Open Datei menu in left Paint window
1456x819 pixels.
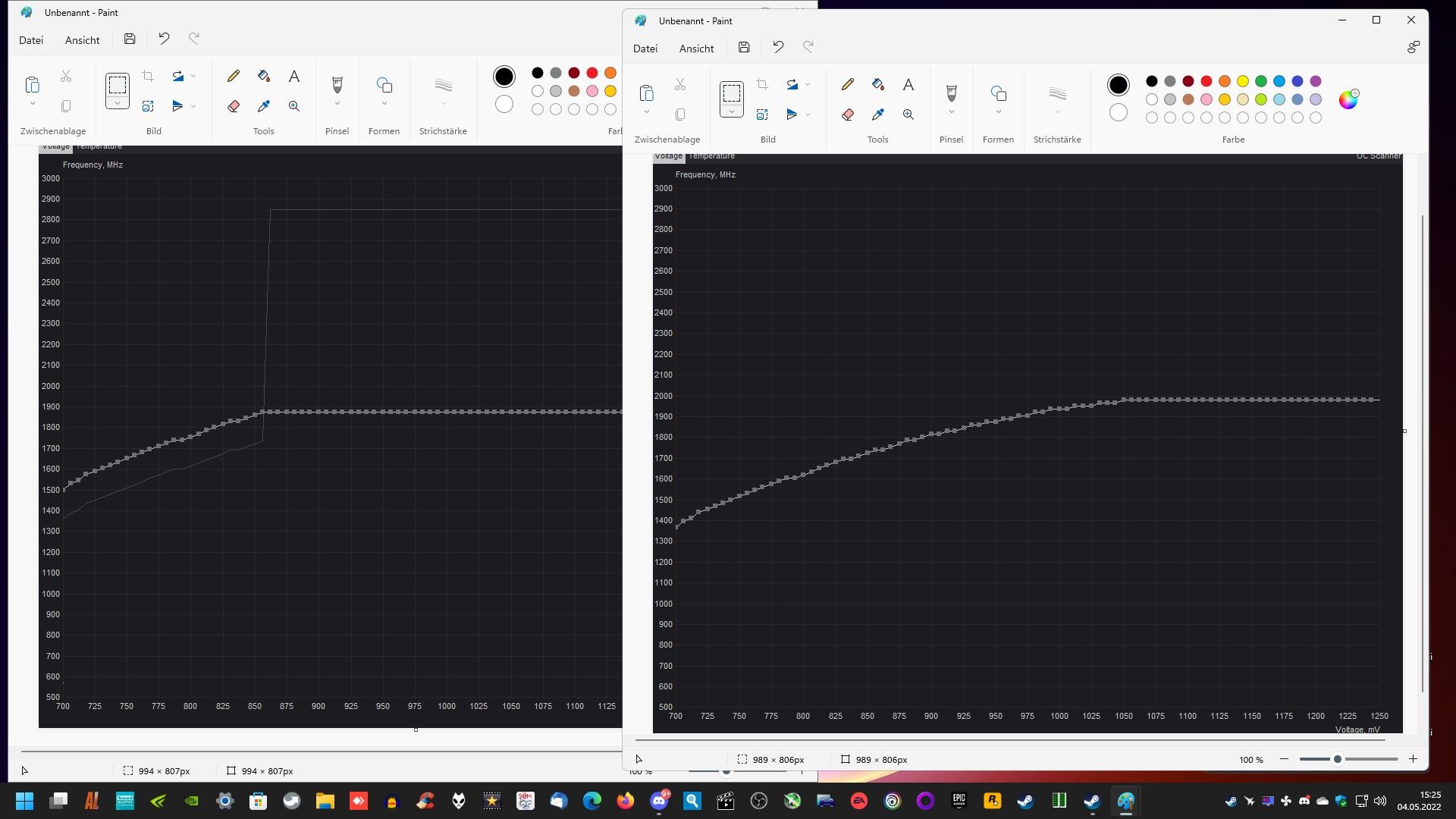click(31, 40)
